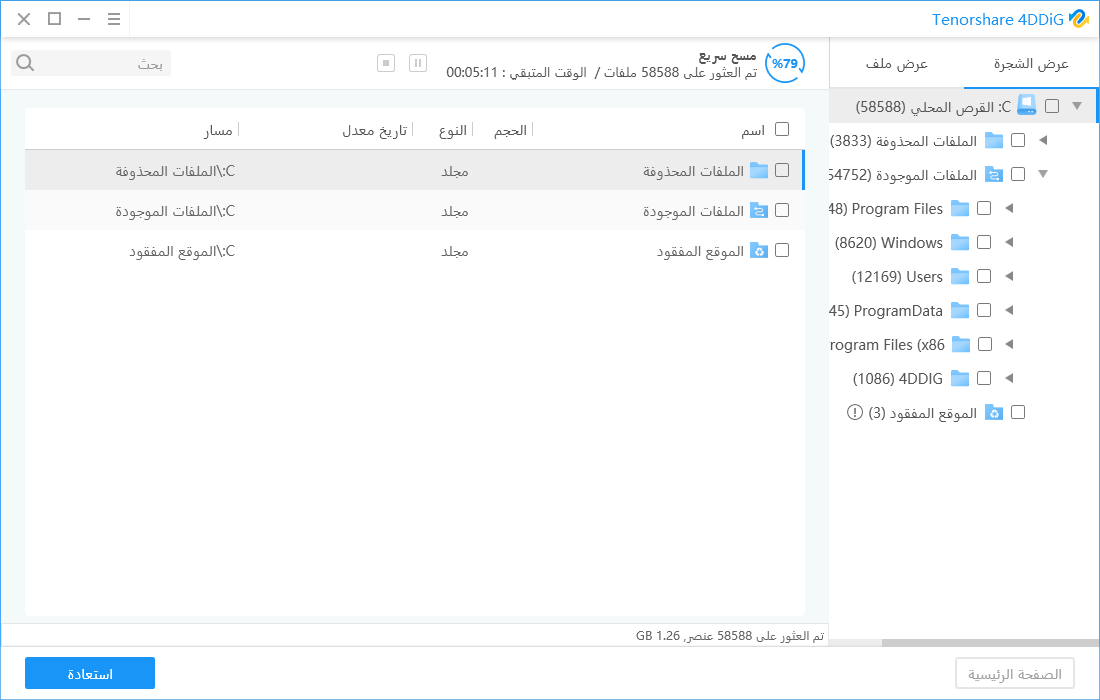Click the الملفات الموجودة folder icon in tree

pos(993,175)
